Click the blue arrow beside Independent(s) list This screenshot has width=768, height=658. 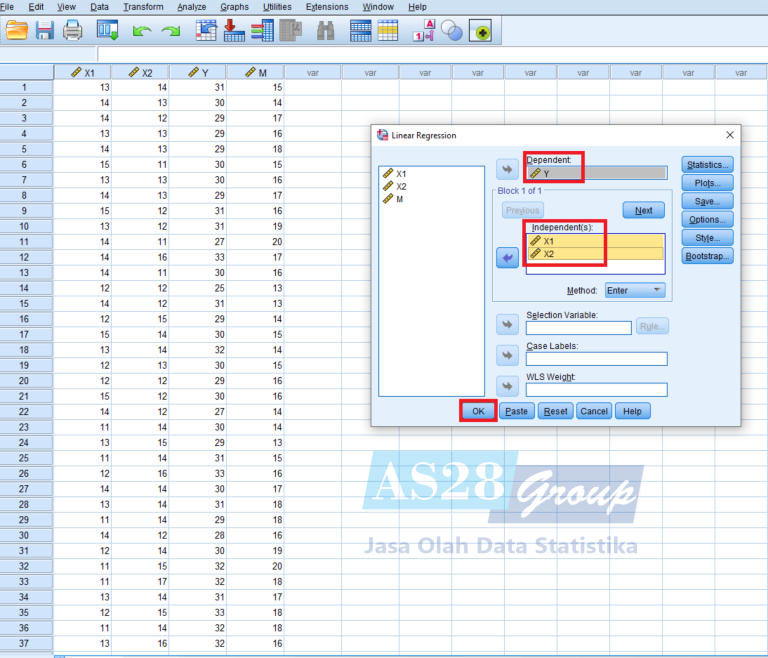[x=508, y=258]
